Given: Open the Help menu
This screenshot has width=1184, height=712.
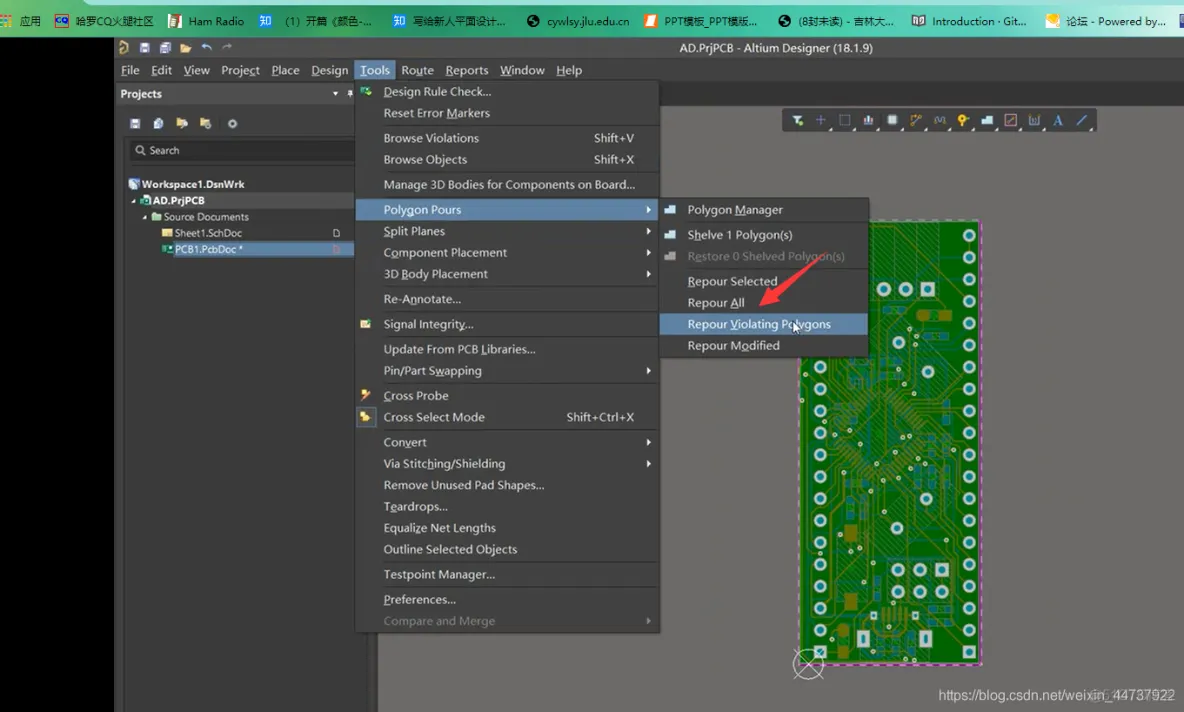Looking at the screenshot, I should pyautogui.click(x=569, y=70).
